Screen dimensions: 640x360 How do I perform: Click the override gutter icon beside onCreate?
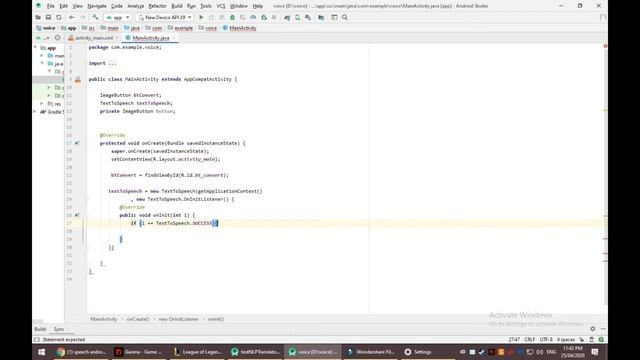(77, 143)
